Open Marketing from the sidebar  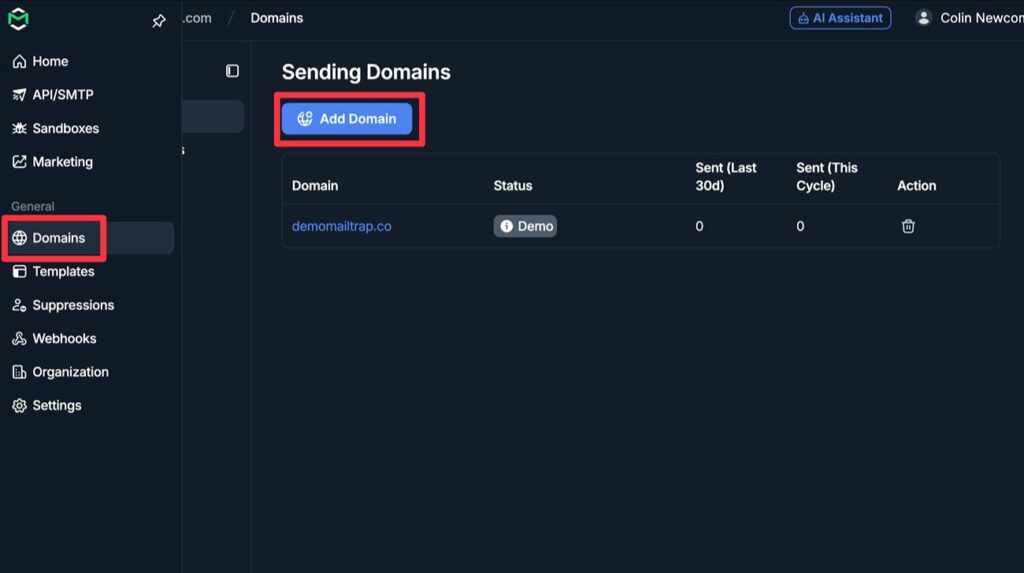[52, 162]
